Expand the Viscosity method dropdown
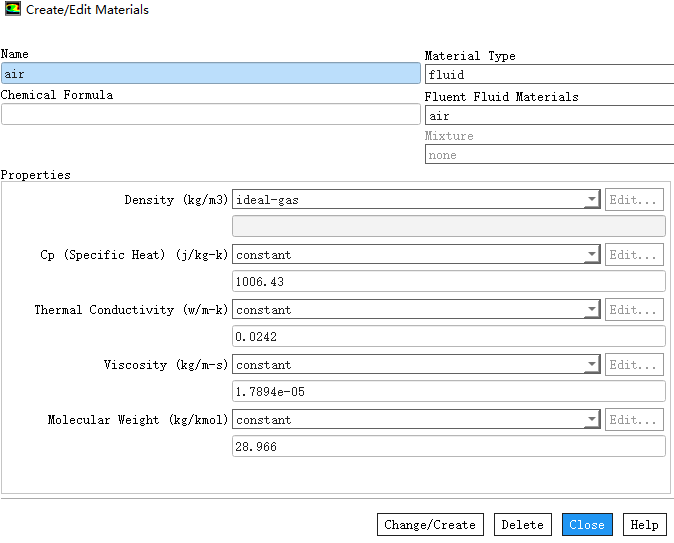The image size is (674, 543). point(416,365)
